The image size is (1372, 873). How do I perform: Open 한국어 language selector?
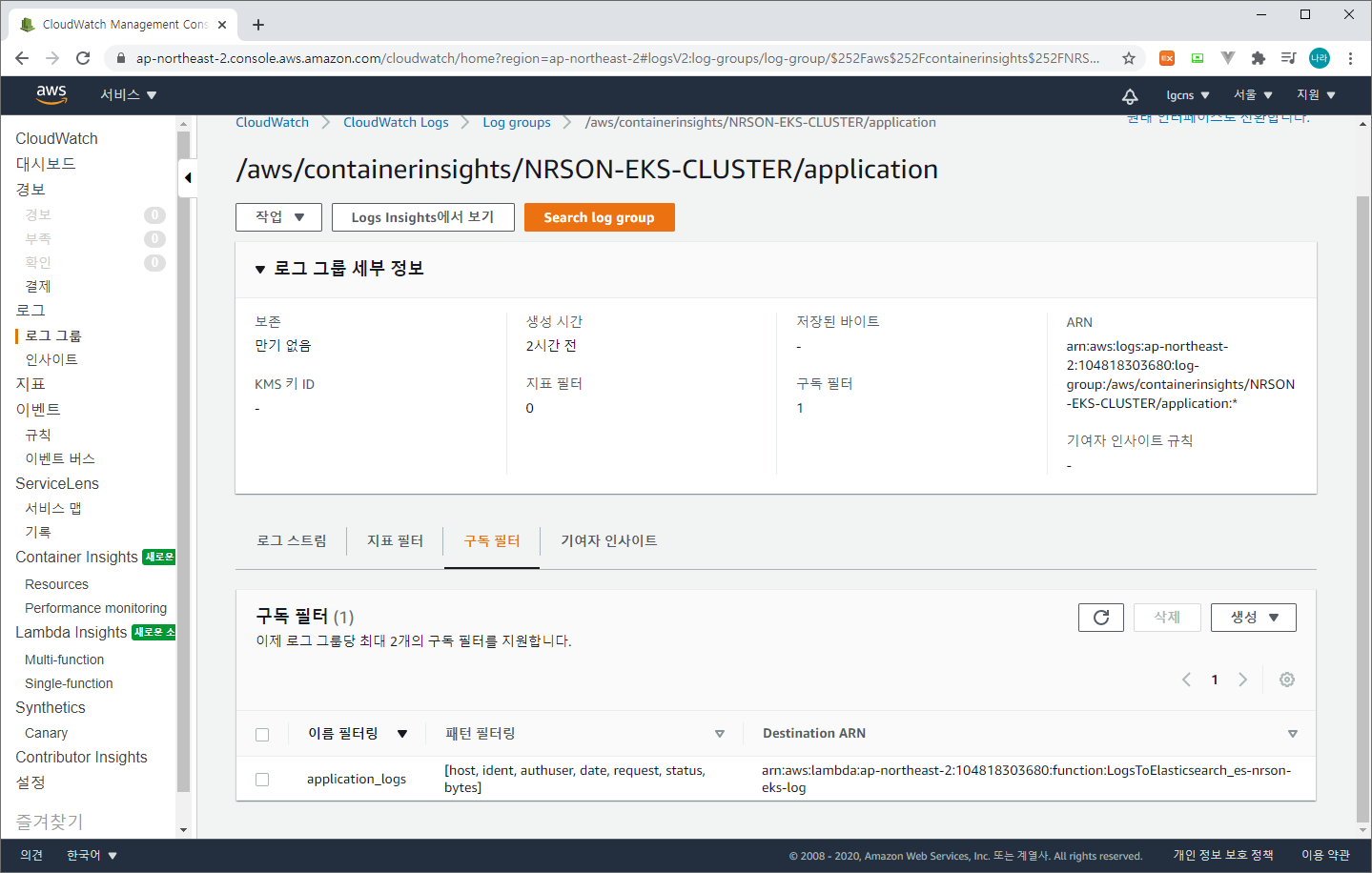point(92,856)
